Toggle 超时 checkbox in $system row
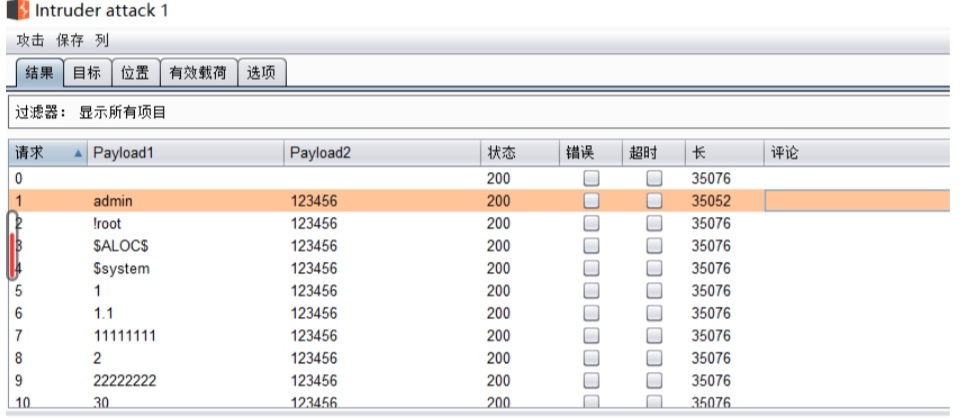This screenshot has width=965, height=418. [654, 268]
